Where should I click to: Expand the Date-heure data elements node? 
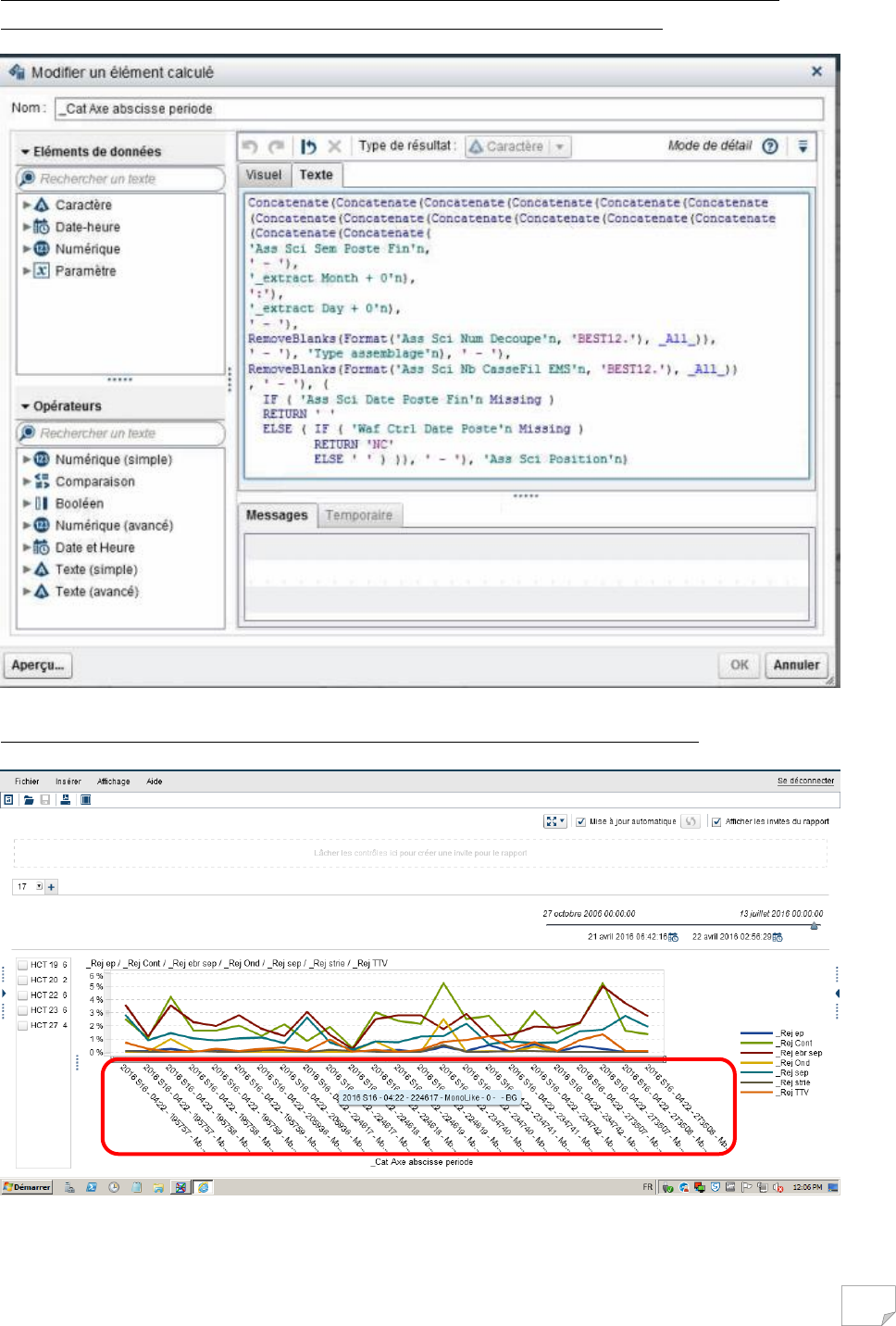click(x=27, y=227)
